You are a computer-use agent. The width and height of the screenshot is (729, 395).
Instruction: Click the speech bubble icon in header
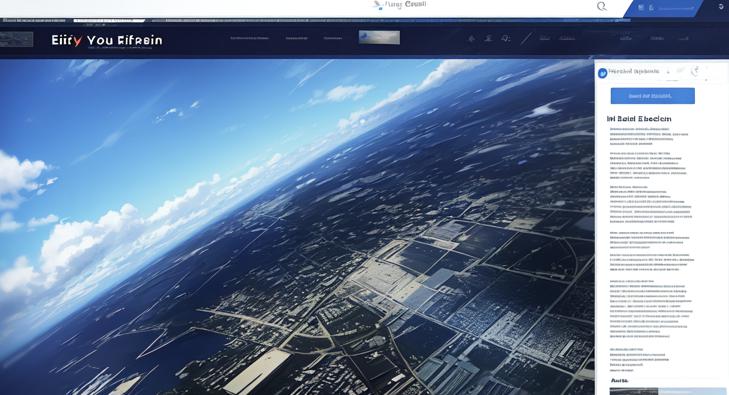[x=506, y=39]
